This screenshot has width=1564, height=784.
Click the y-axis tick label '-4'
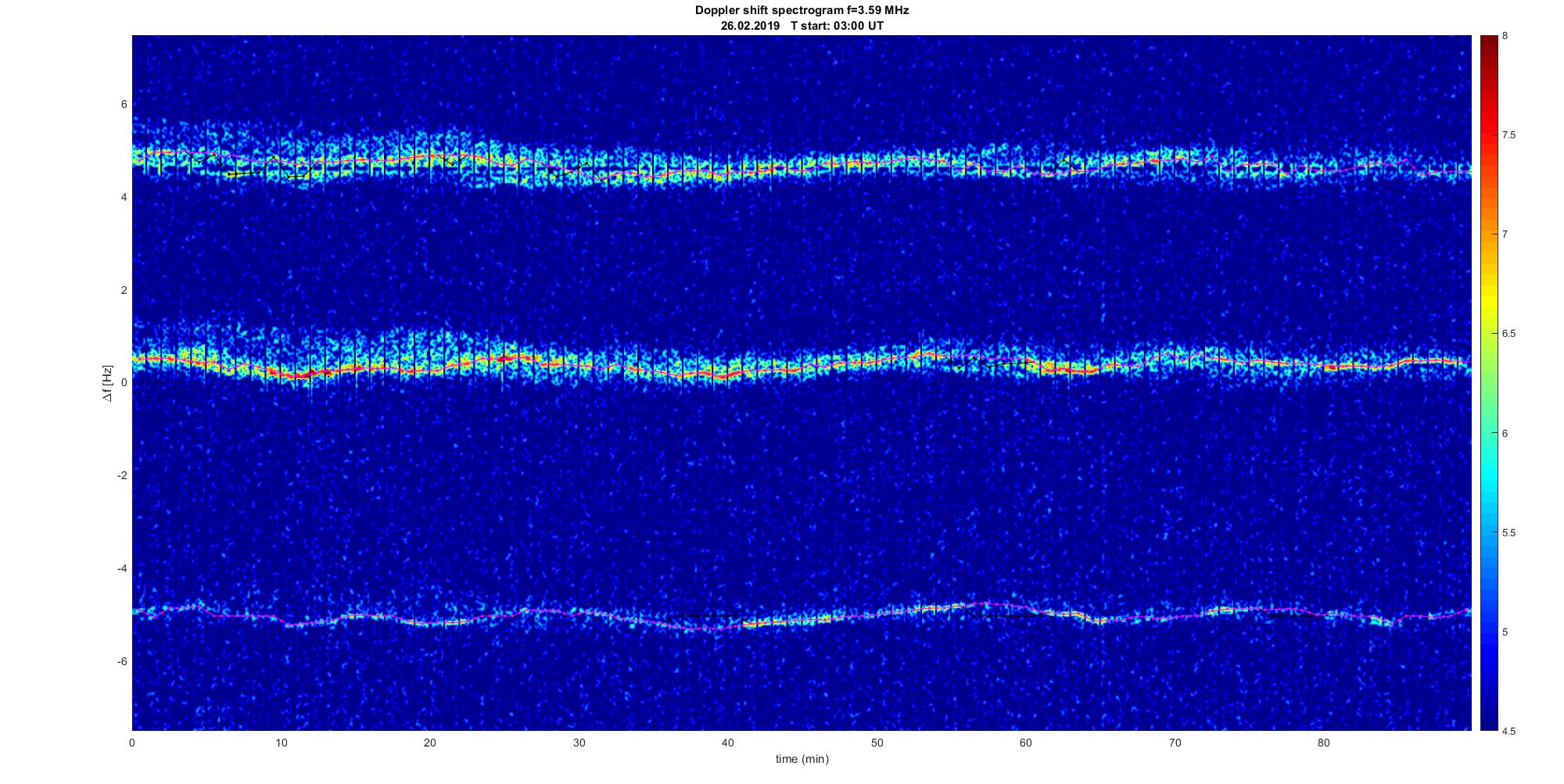[122, 568]
